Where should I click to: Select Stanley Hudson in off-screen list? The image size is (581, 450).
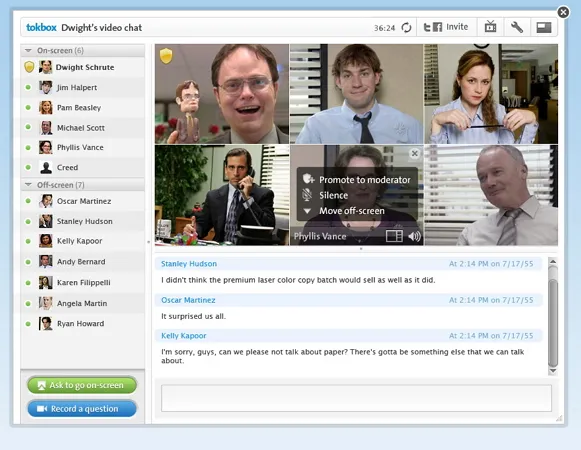point(83,221)
